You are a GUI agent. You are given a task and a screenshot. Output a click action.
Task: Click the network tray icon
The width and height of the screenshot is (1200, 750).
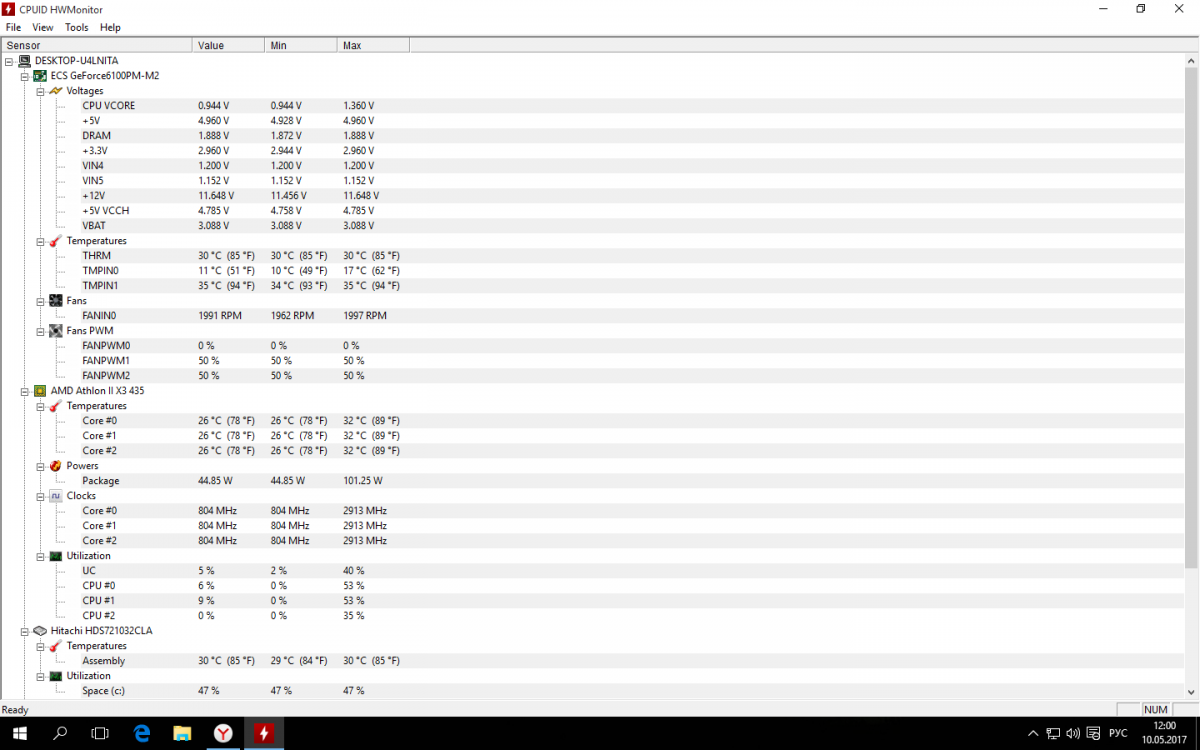click(1055, 734)
